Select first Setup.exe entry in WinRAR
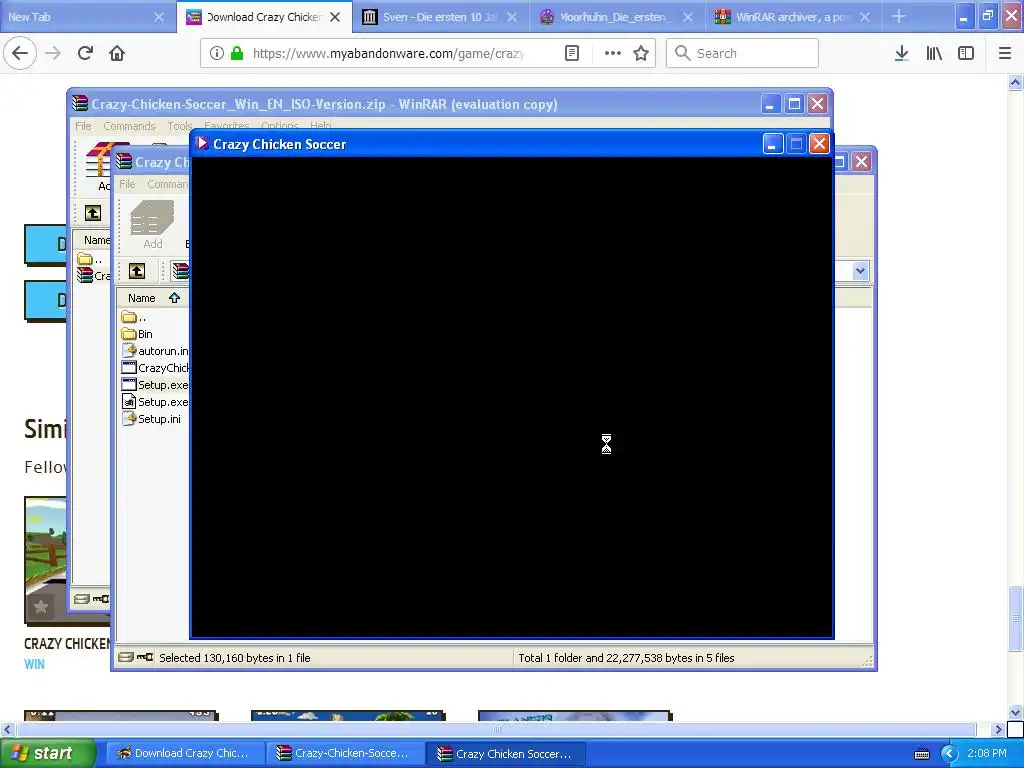The height and width of the screenshot is (768, 1024). tap(155, 385)
